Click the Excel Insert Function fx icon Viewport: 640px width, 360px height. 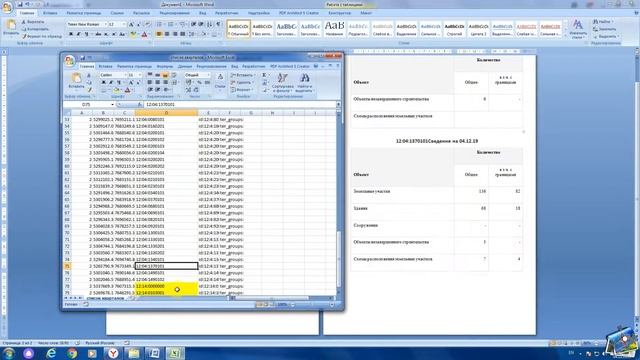click(140, 104)
